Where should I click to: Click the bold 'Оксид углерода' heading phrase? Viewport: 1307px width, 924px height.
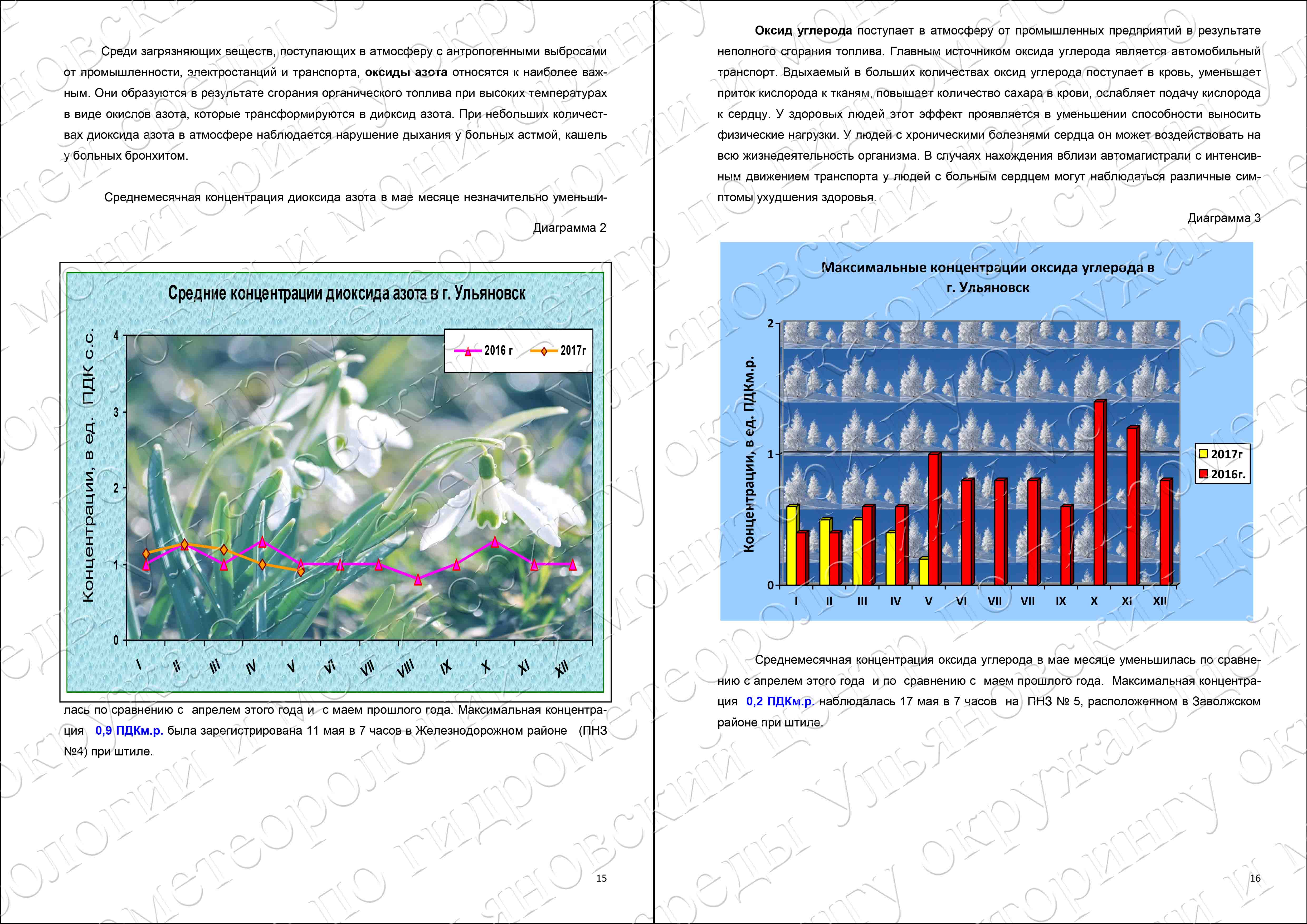pos(803,31)
